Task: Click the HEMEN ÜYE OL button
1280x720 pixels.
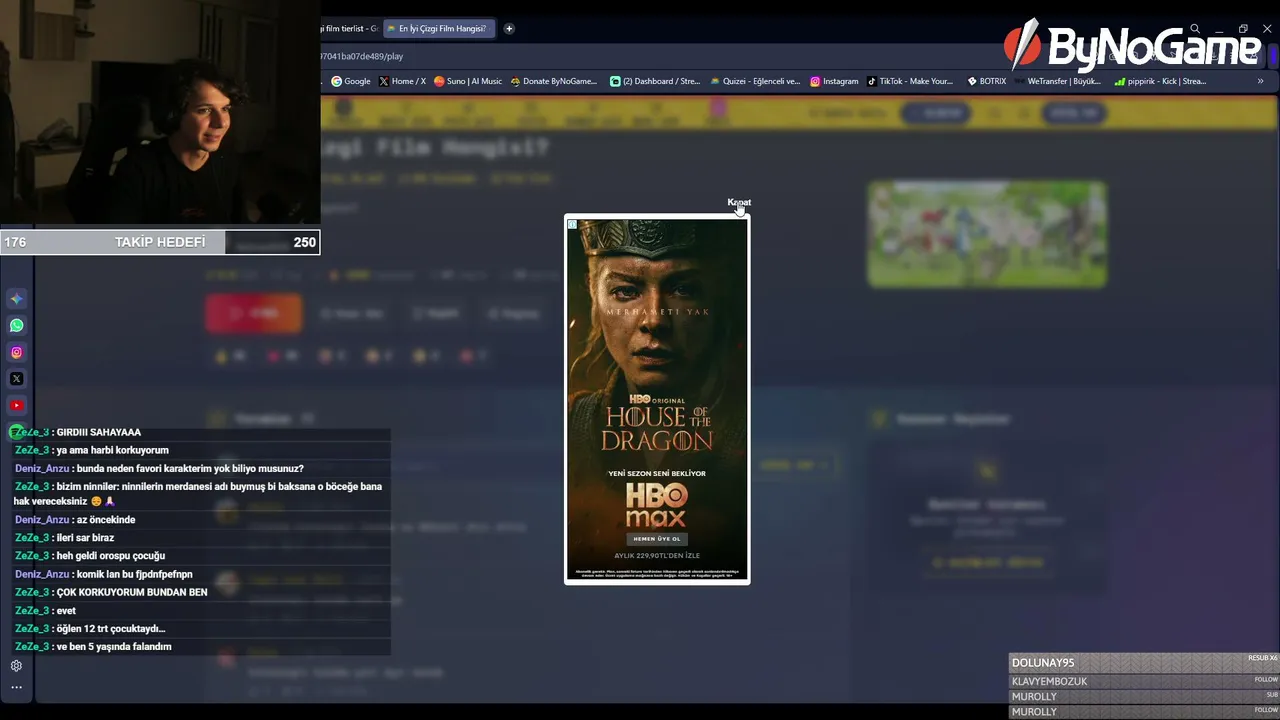Action: (x=656, y=539)
